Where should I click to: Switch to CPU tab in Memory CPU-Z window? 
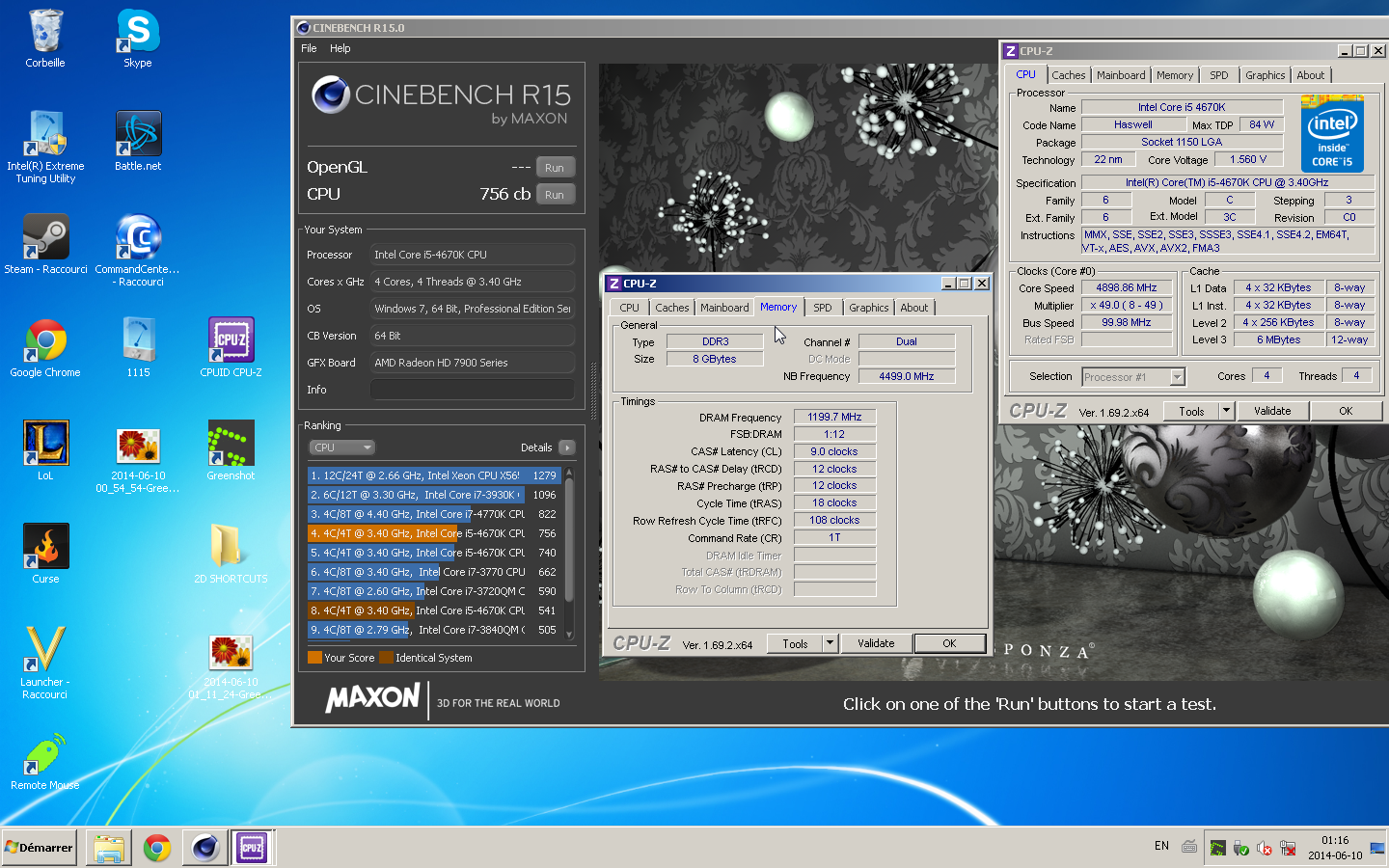click(x=629, y=308)
